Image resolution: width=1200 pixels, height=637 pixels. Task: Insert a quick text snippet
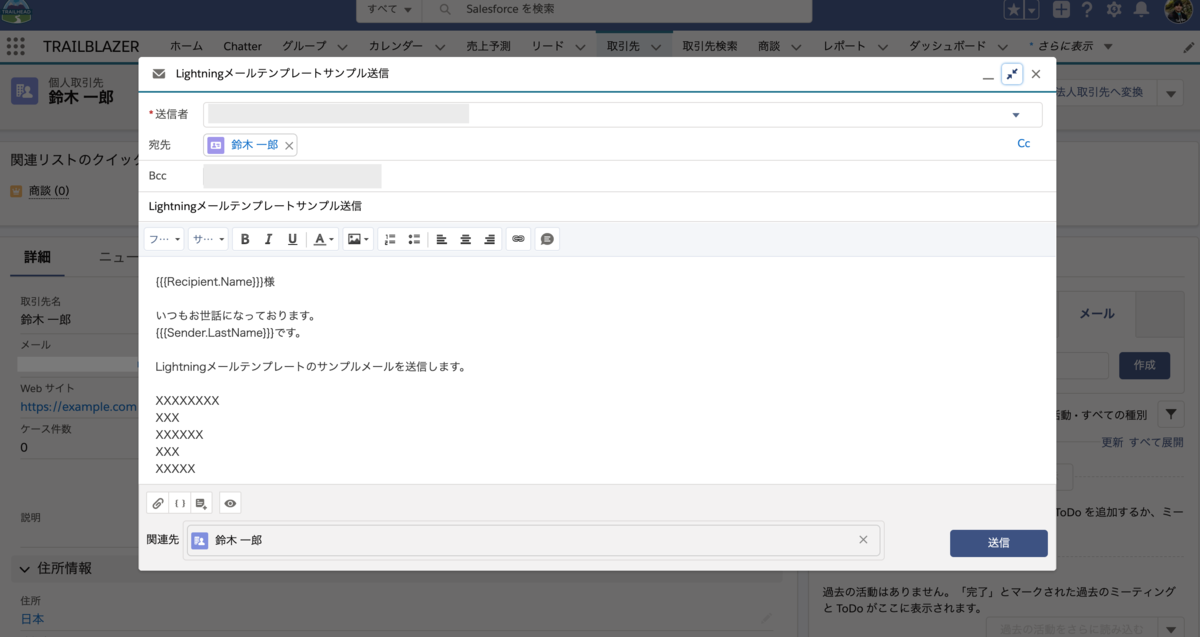(547, 239)
